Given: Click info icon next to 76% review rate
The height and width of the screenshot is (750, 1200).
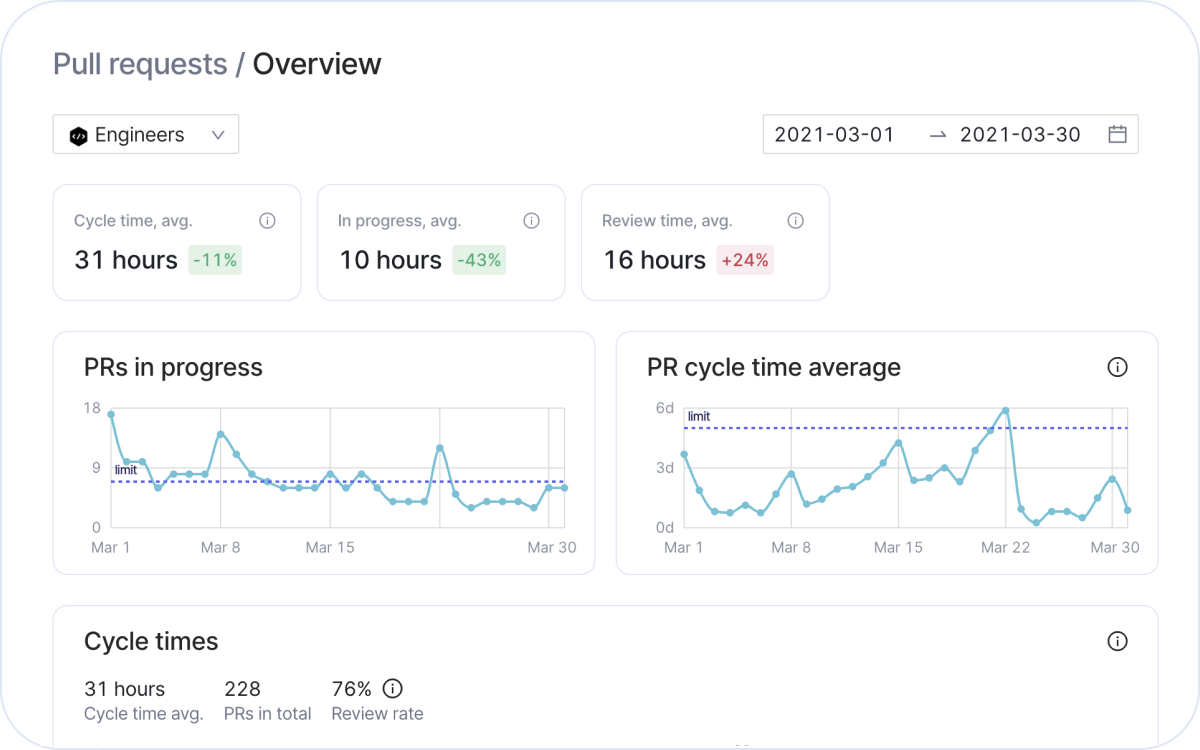Looking at the screenshot, I should point(393,688).
